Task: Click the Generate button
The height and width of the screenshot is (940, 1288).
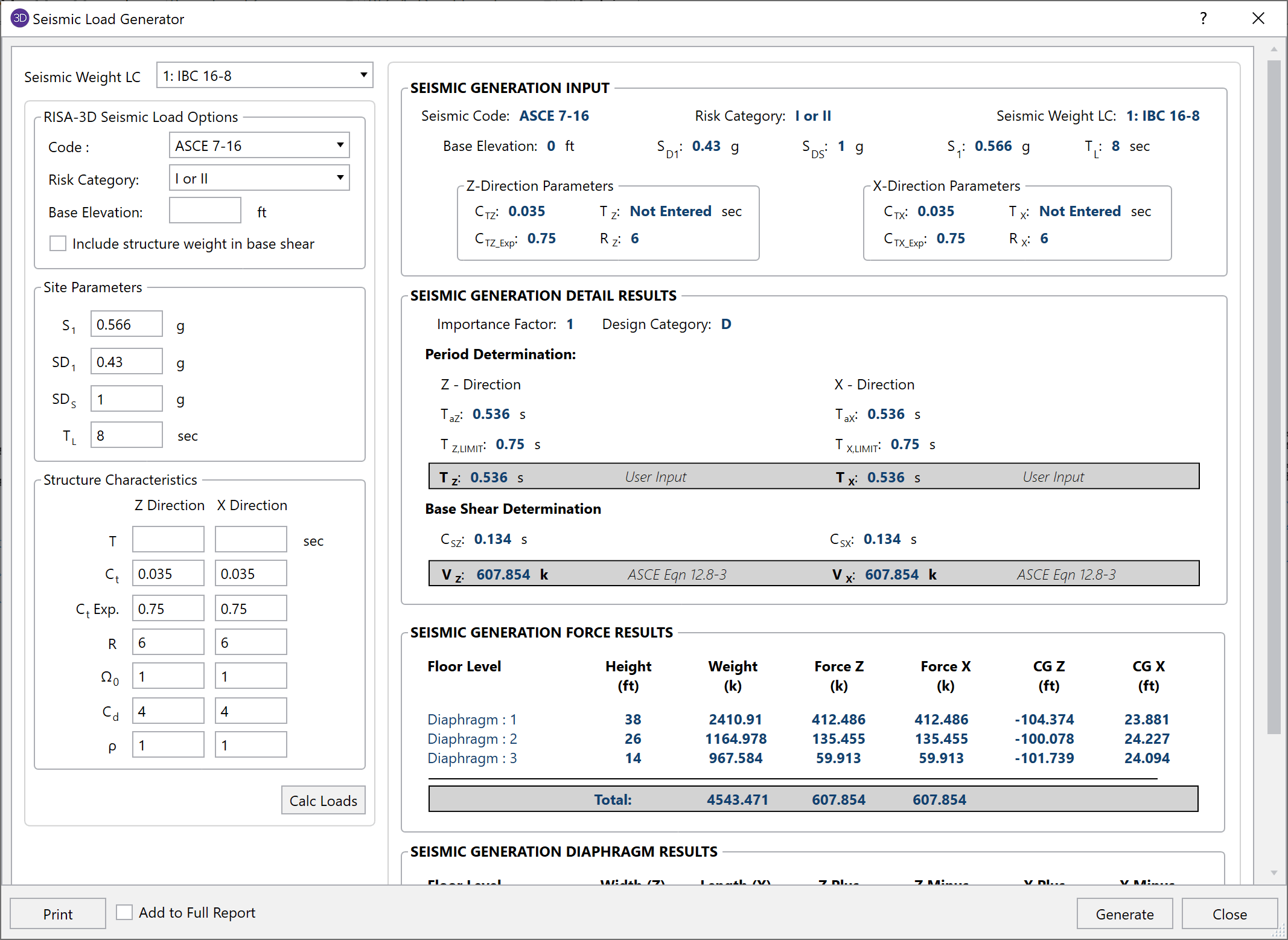Action: coord(1124,914)
